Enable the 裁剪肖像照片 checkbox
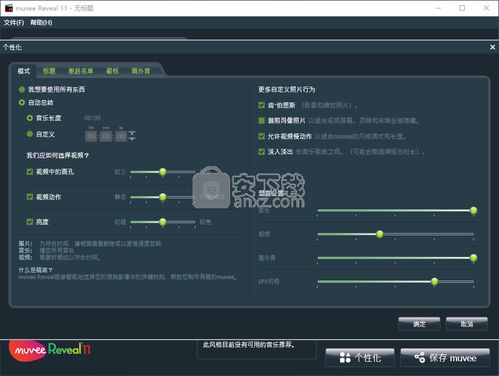 (x=262, y=120)
